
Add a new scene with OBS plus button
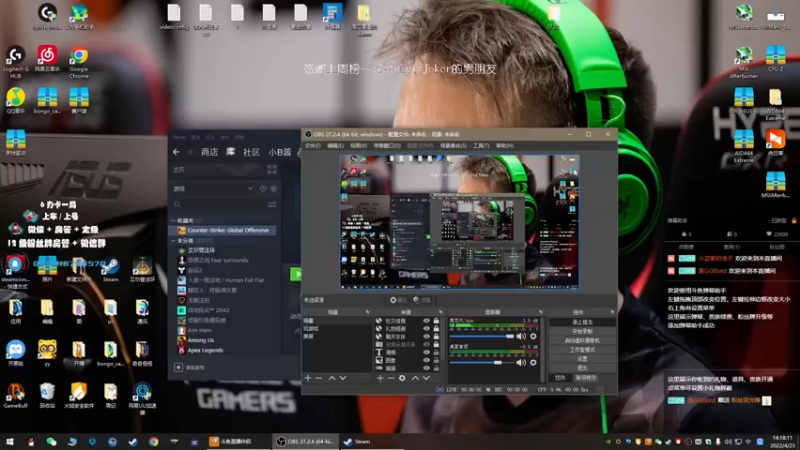pos(308,378)
